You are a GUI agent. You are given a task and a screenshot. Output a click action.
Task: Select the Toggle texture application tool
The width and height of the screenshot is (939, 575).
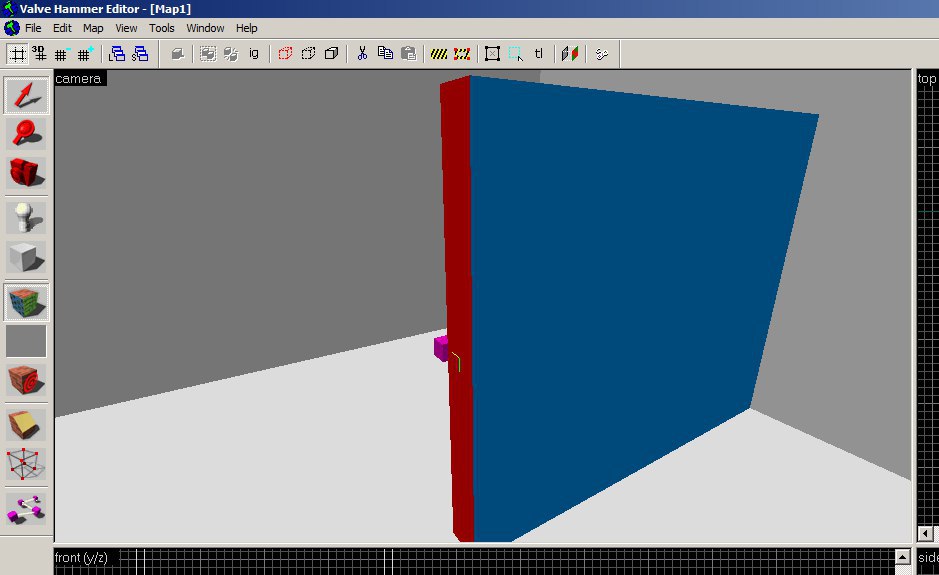(x=26, y=302)
